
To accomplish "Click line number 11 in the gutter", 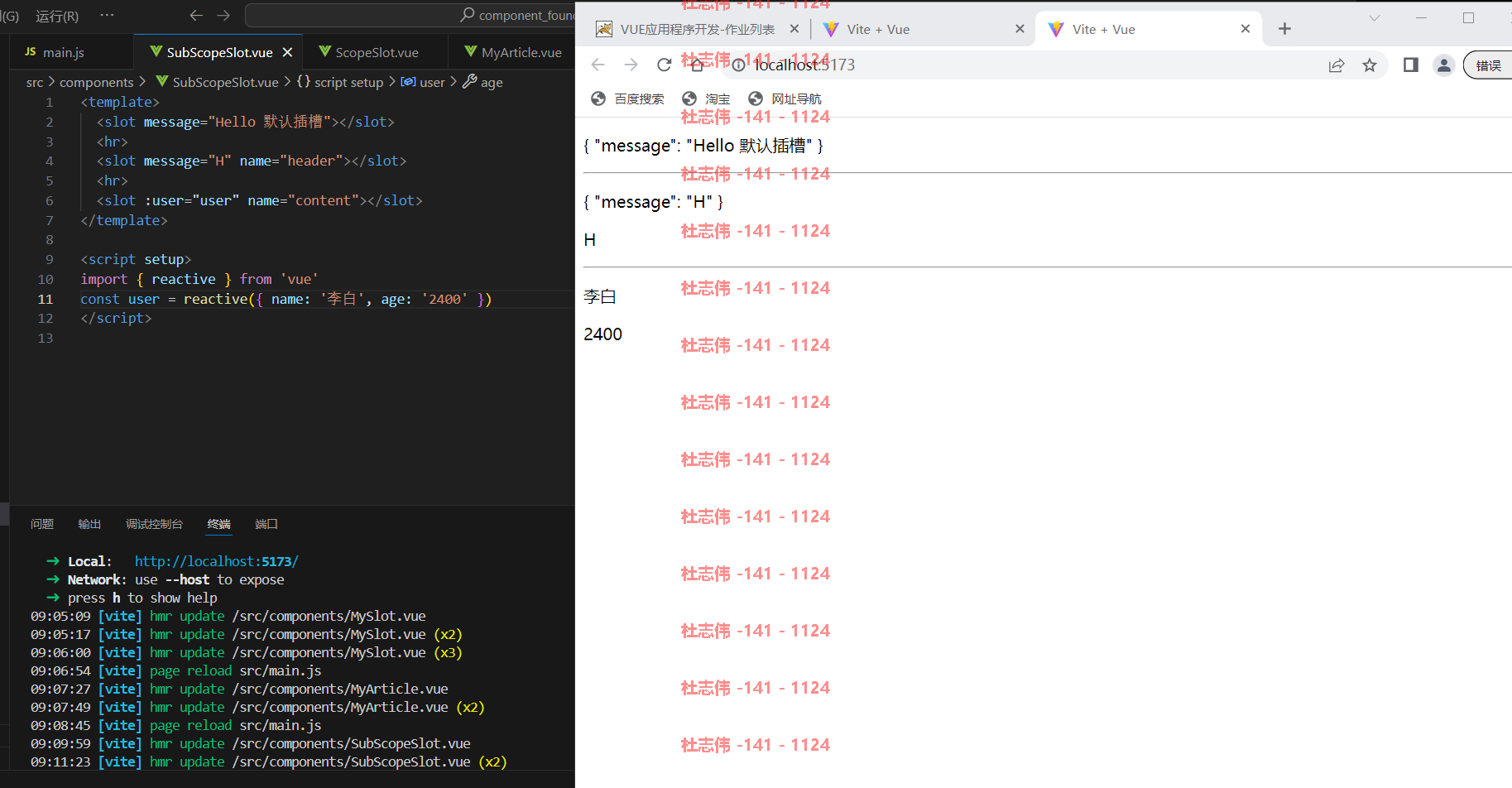I will (x=45, y=299).
